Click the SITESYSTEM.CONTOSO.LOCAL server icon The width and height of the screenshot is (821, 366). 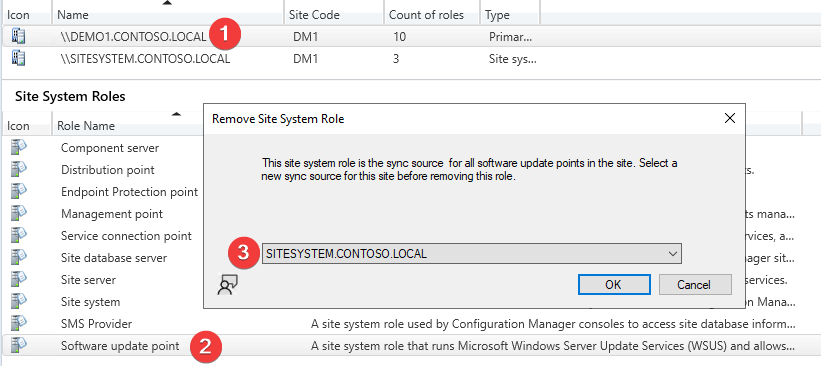tap(18, 58)
